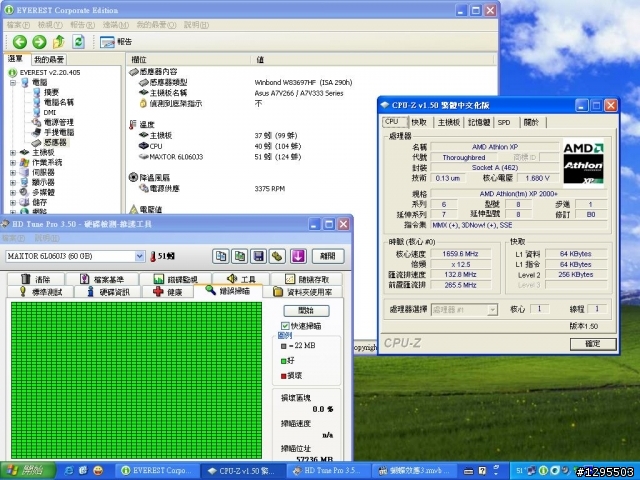Select 摘要 item in EVEREST tree
This screenshot has width=640, height=480.
point(51,92)
